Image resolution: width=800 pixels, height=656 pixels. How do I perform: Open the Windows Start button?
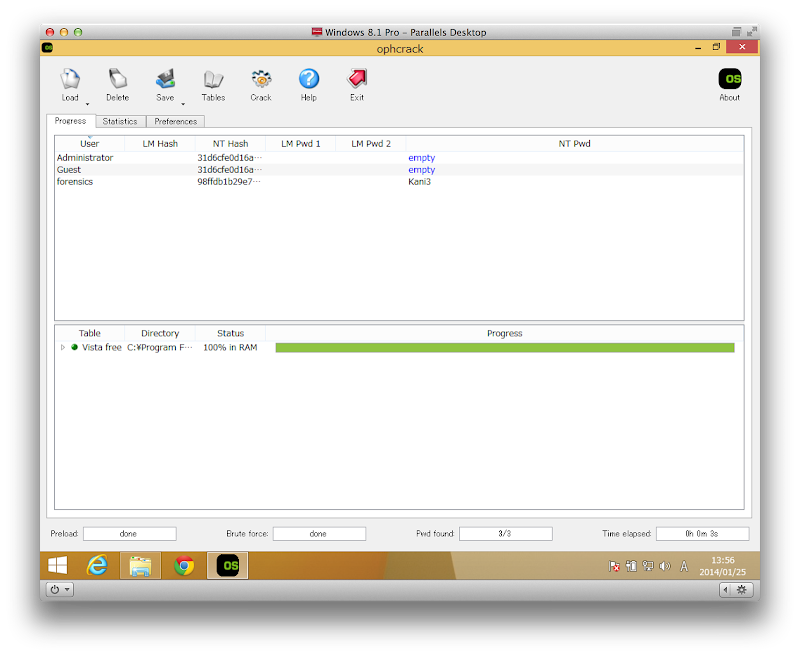tap(58, 565)
